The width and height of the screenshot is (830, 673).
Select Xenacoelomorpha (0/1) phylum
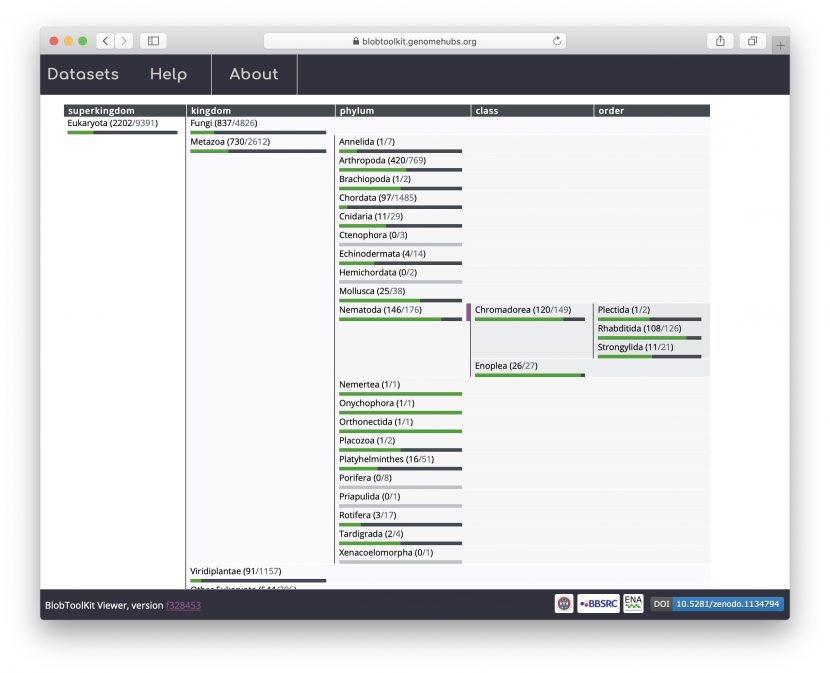pyautogui.click(x=385, y=552)
